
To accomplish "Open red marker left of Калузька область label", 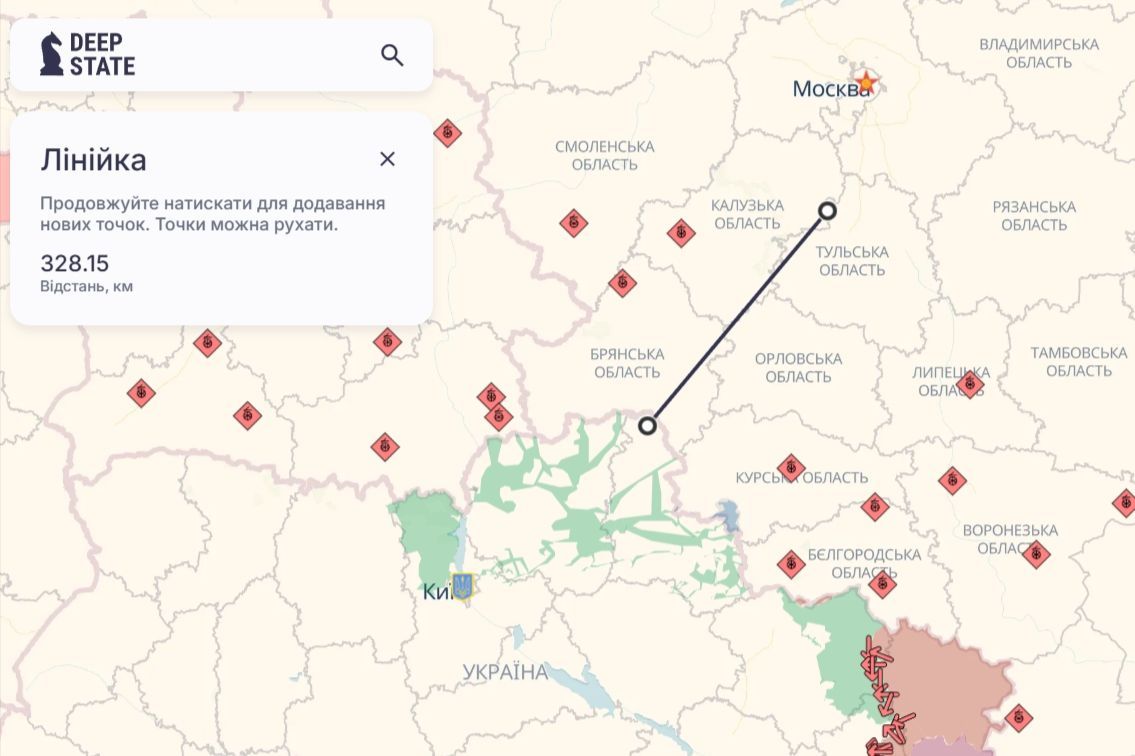I will coord(681,234).
